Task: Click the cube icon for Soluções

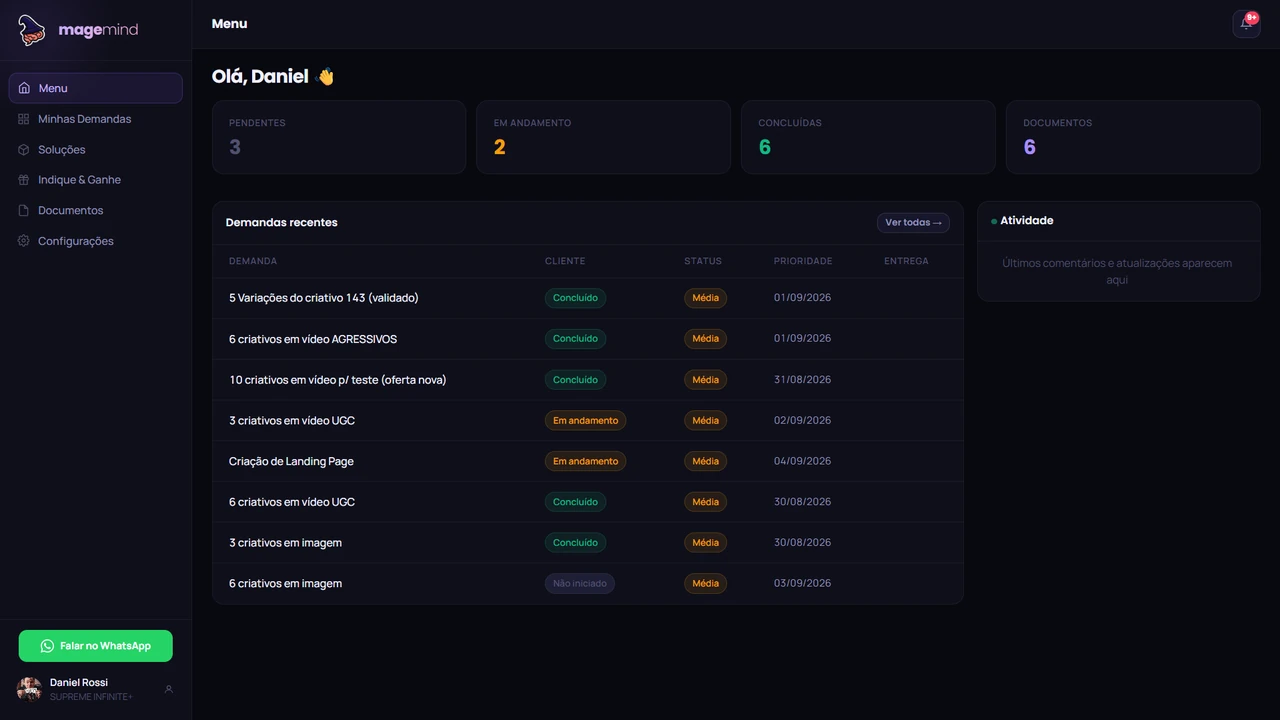Action: [24, 150]
